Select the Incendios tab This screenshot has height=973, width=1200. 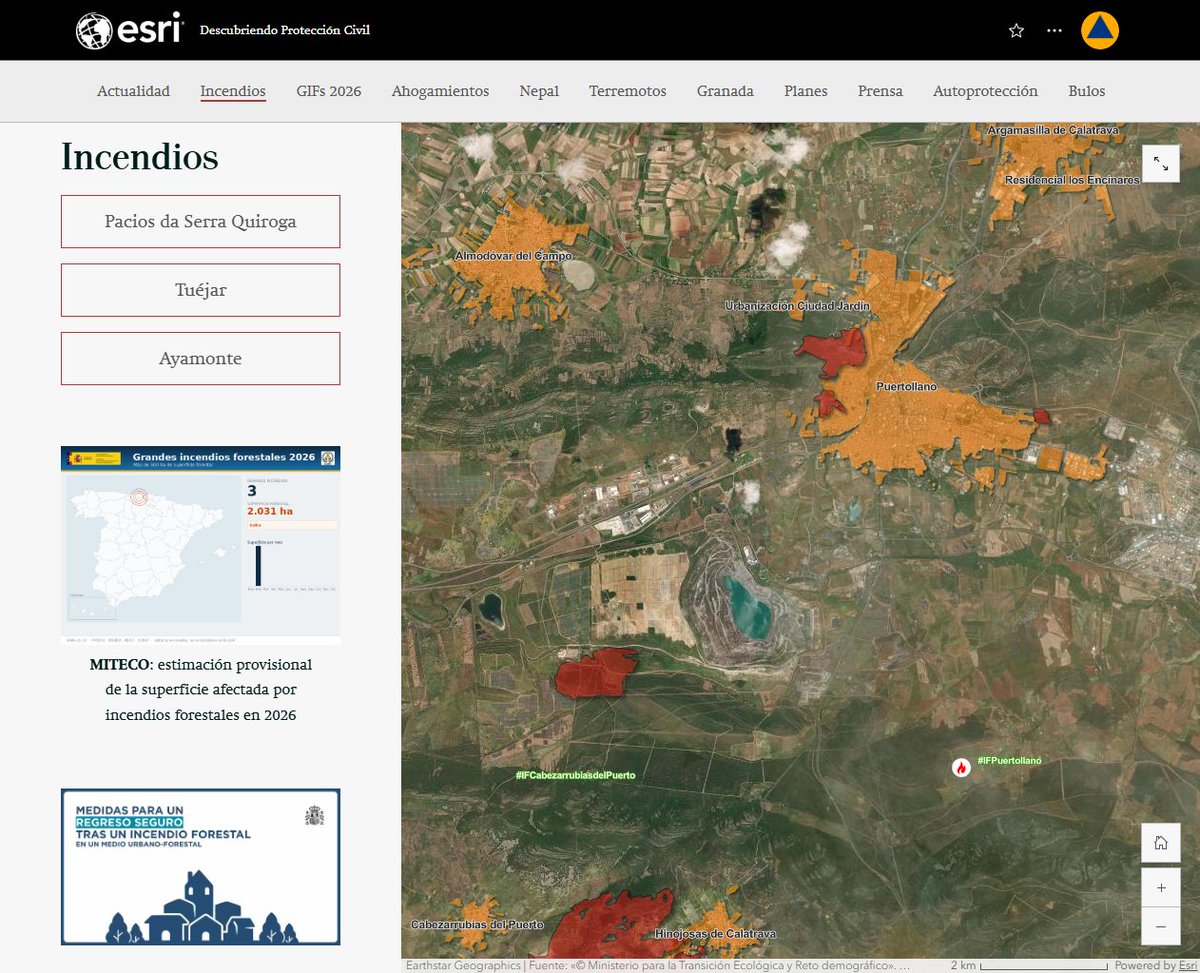point(233,91)
